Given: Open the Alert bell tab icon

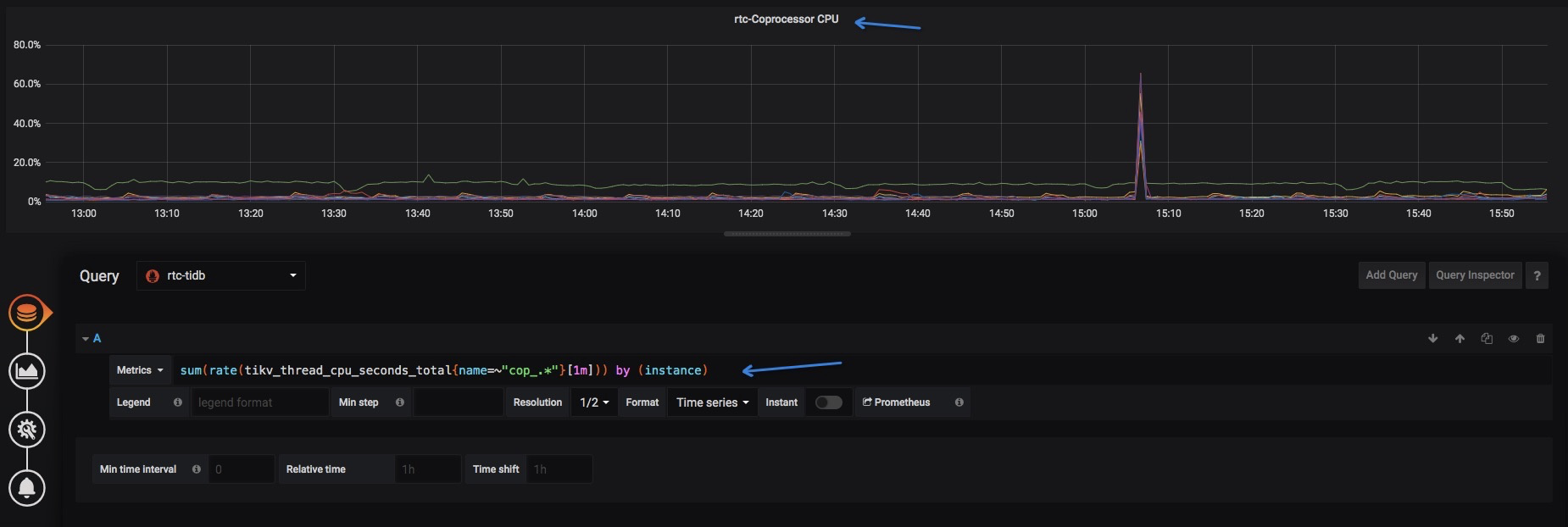Looking at the screenshot, I should click(27, 488).
